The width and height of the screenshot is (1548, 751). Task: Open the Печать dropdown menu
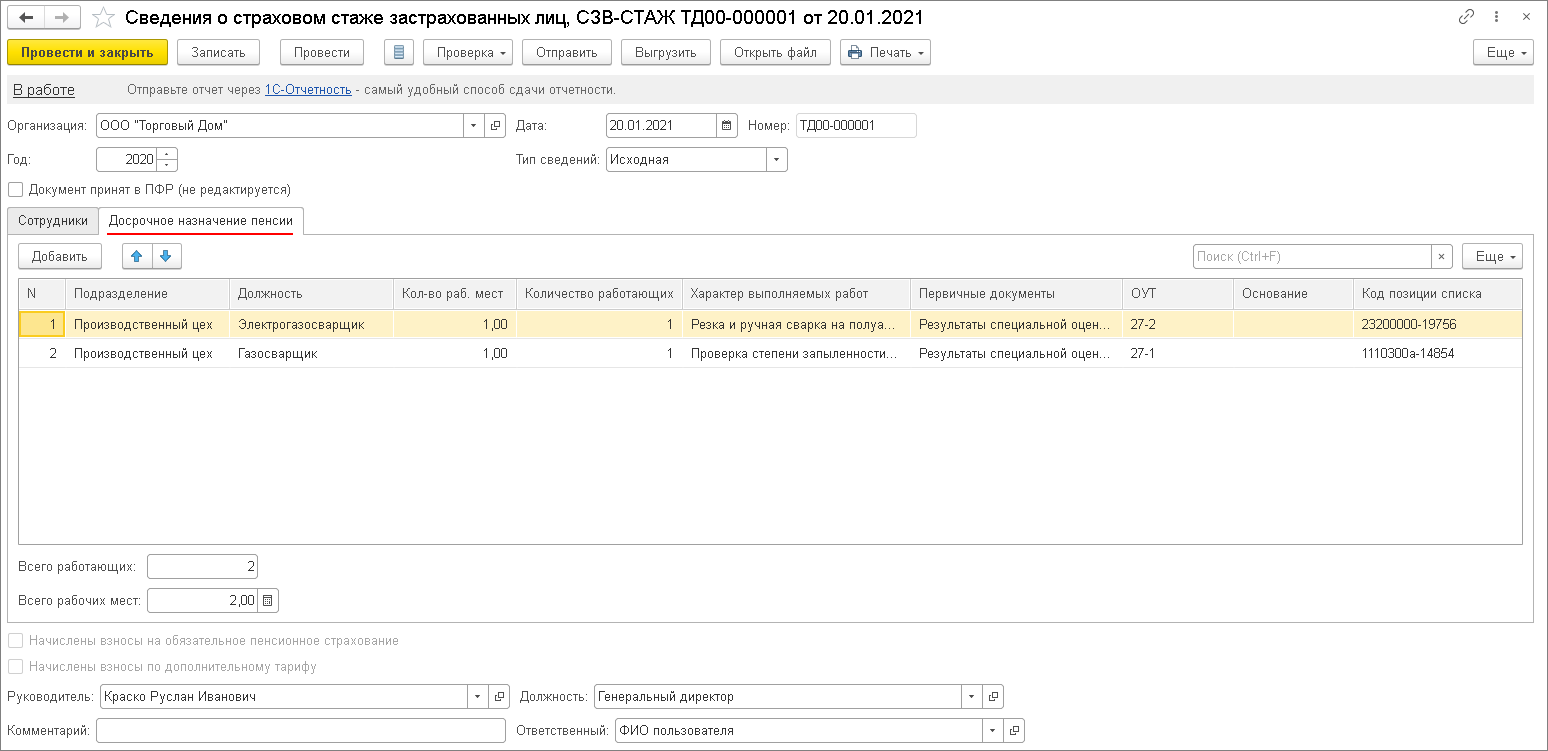click(x=885, y=52)
